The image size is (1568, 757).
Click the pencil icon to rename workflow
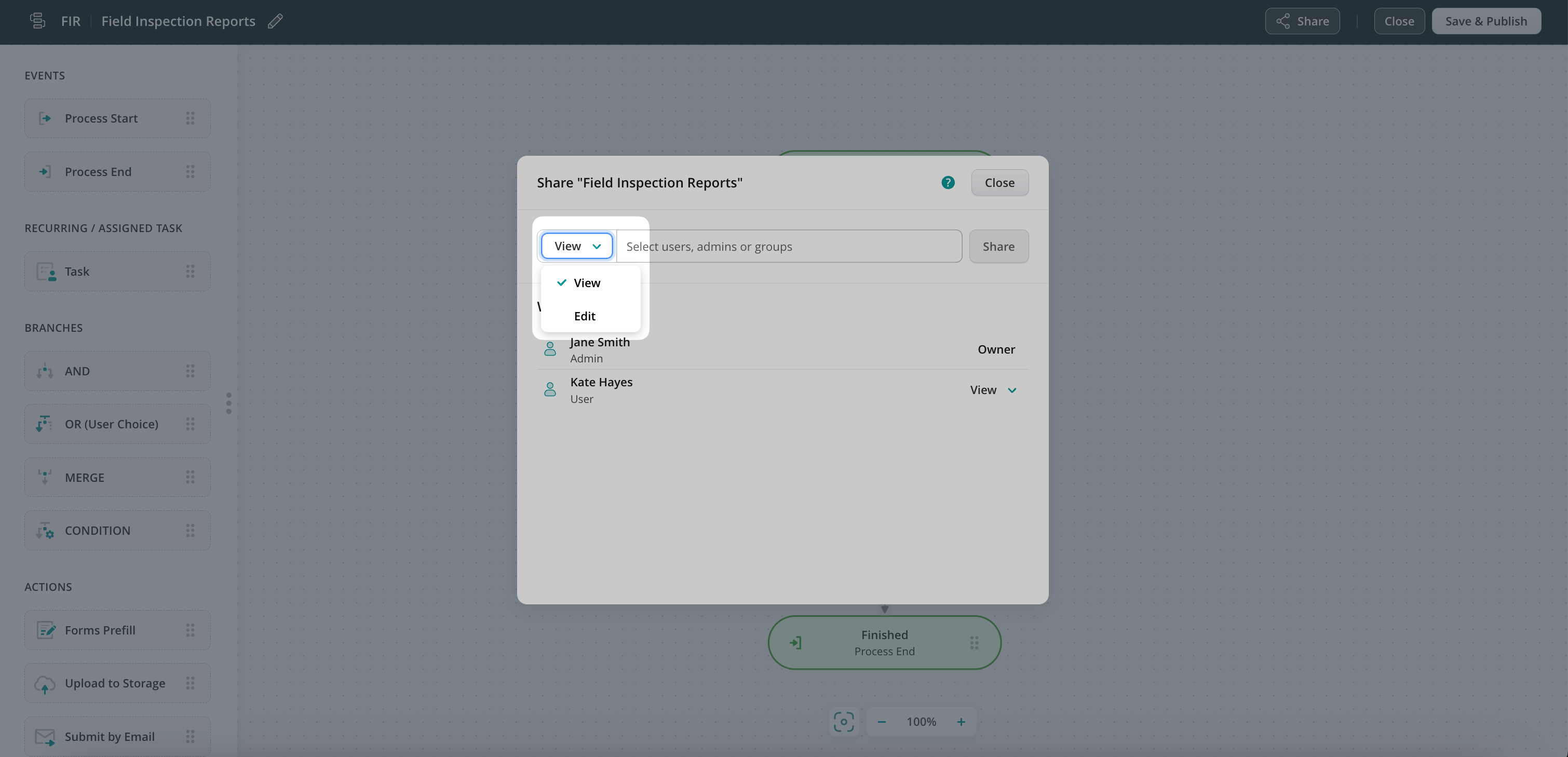click(x=275, y=21)
